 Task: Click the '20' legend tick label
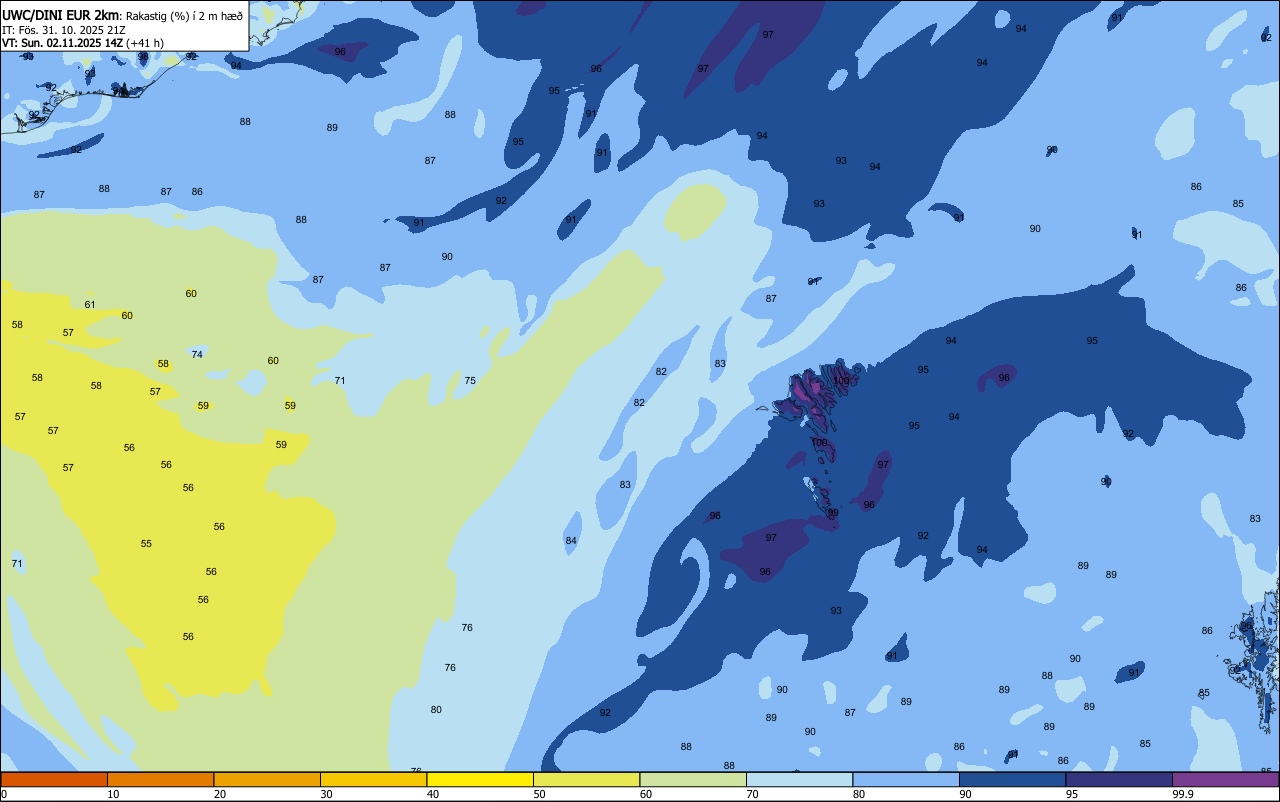pos(220,794)
